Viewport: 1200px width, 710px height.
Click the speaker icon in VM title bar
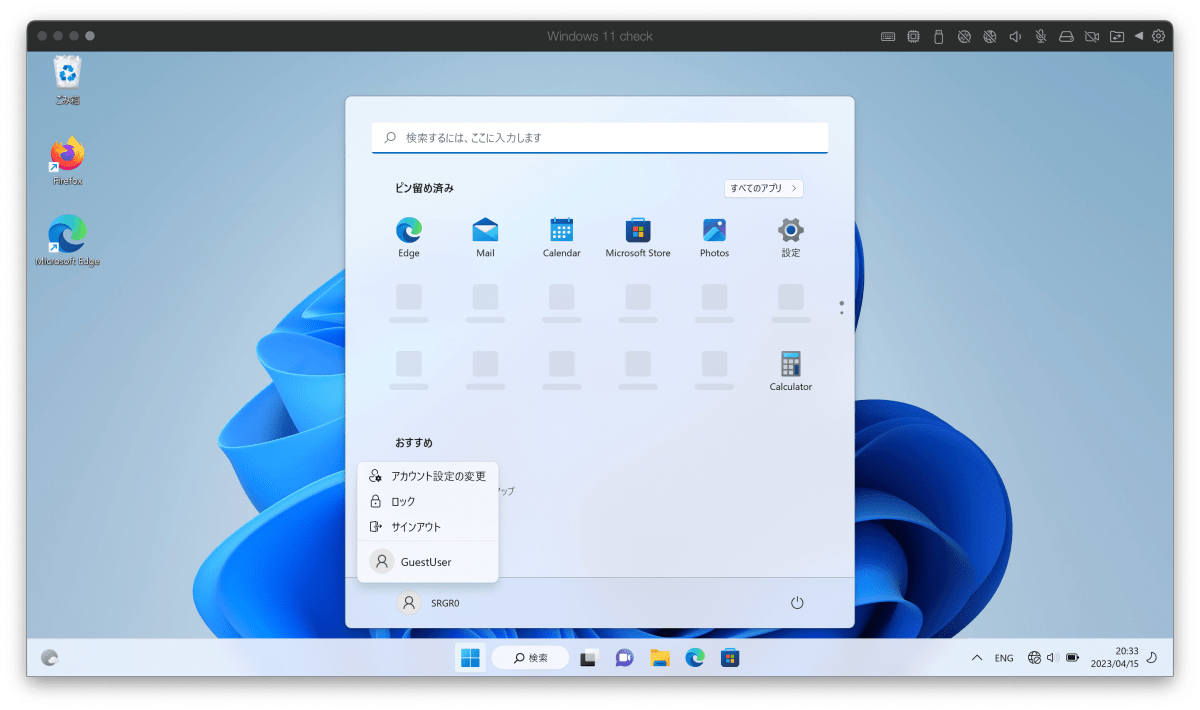[1015, 36]
